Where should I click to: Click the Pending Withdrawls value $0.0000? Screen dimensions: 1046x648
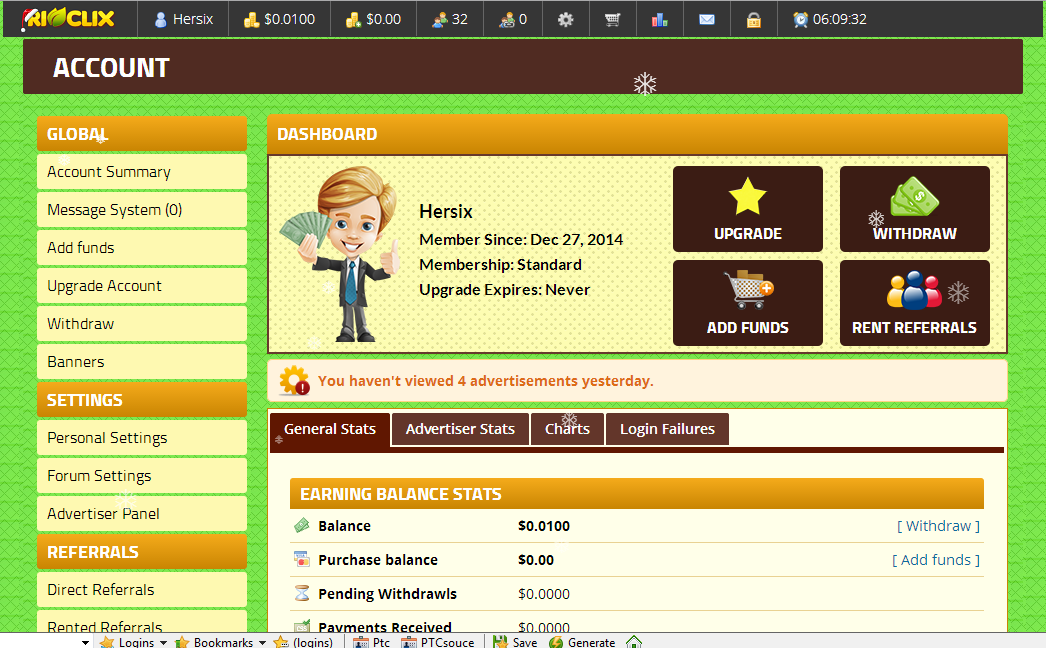544,594
